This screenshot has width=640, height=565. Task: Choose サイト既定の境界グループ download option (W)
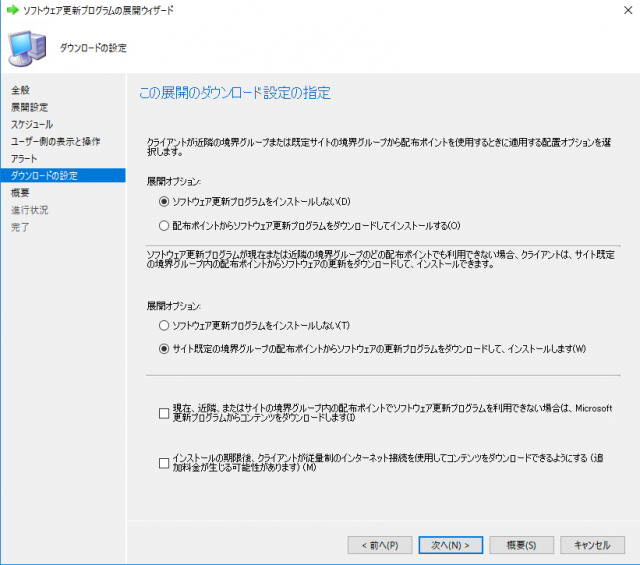[165, 349]
